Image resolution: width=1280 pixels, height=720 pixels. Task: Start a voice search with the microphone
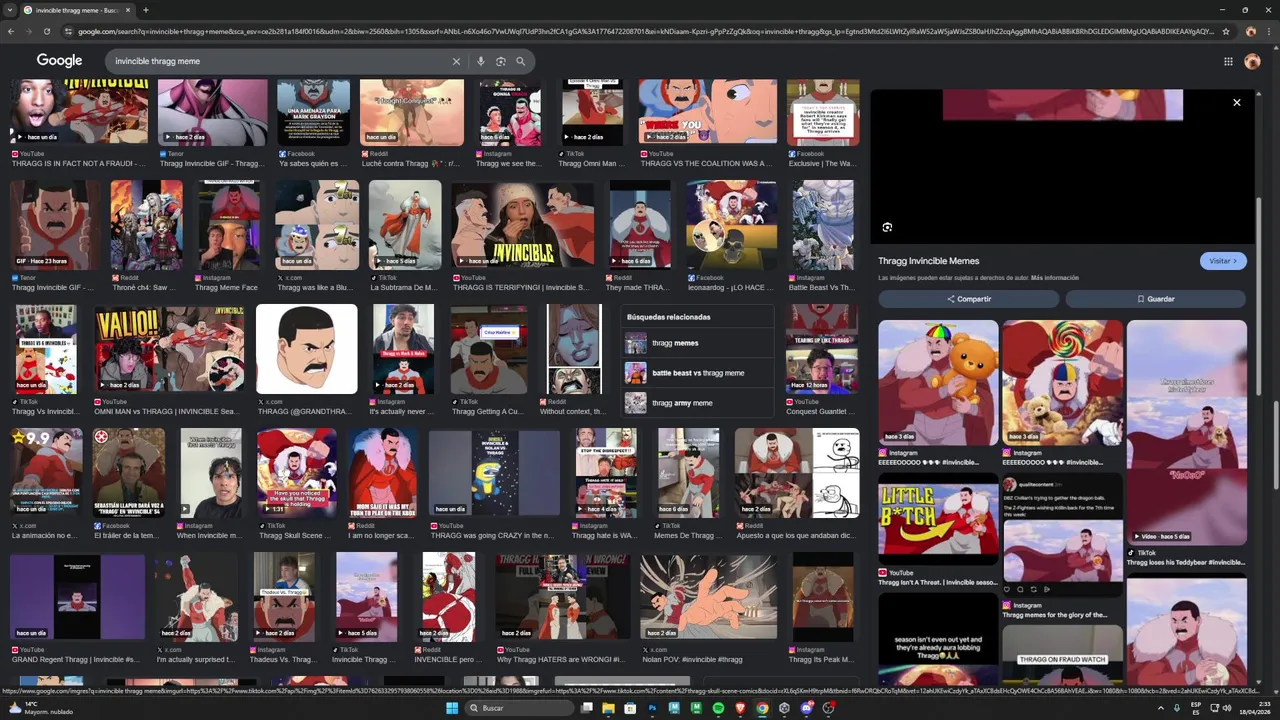pyautogui.click(x=481, y=61)
